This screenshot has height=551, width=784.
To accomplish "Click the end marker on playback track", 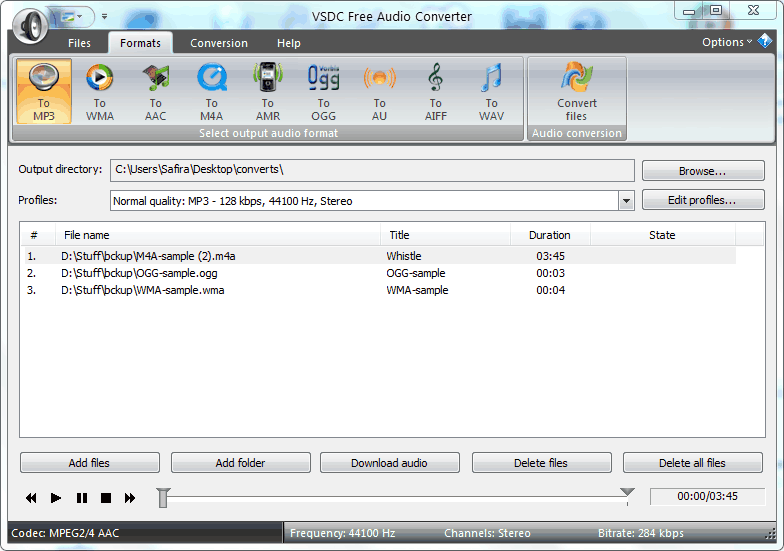I will pyautogui.click(x=627, y=492).
